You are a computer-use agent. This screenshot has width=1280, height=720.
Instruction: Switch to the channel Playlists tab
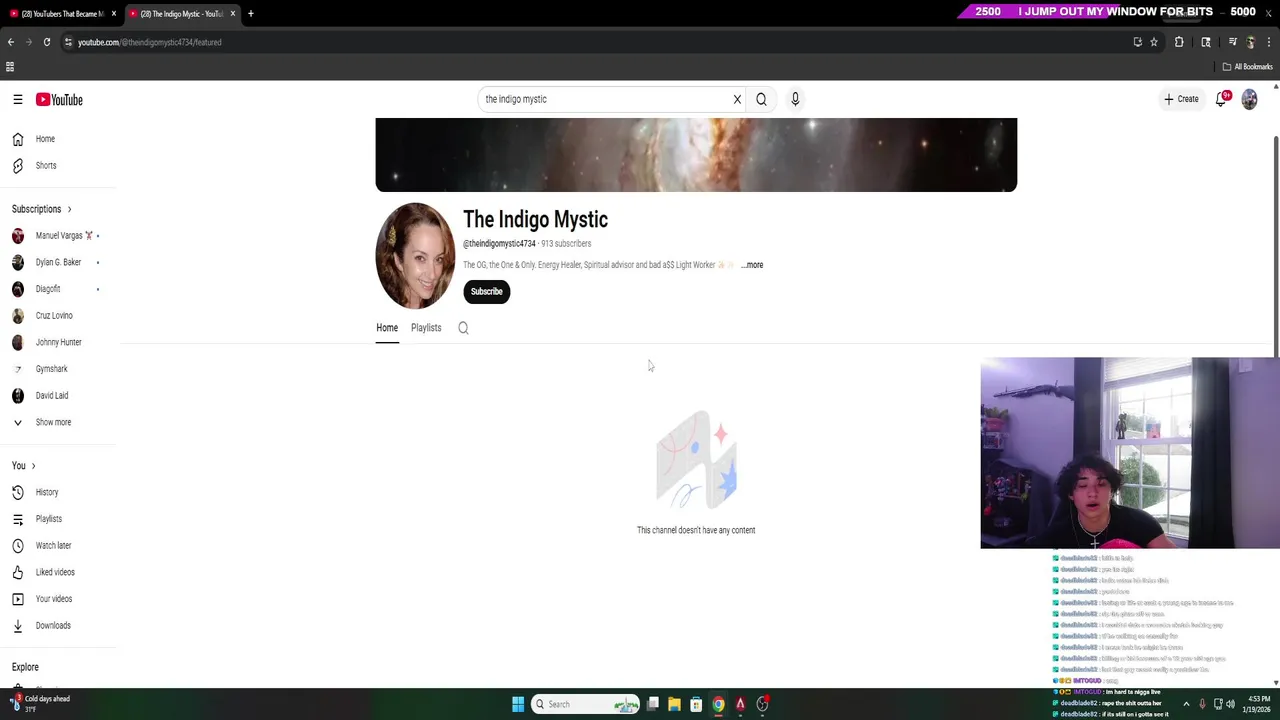426,328
